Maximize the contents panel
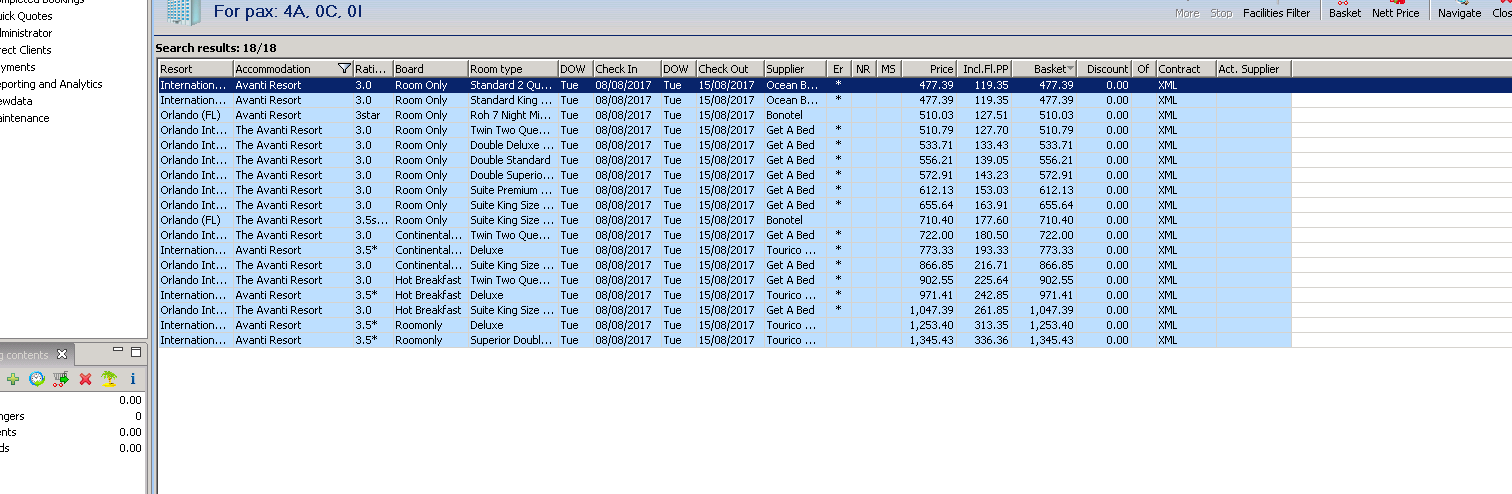The image size is (1512, 494). (x=136, y=352)
